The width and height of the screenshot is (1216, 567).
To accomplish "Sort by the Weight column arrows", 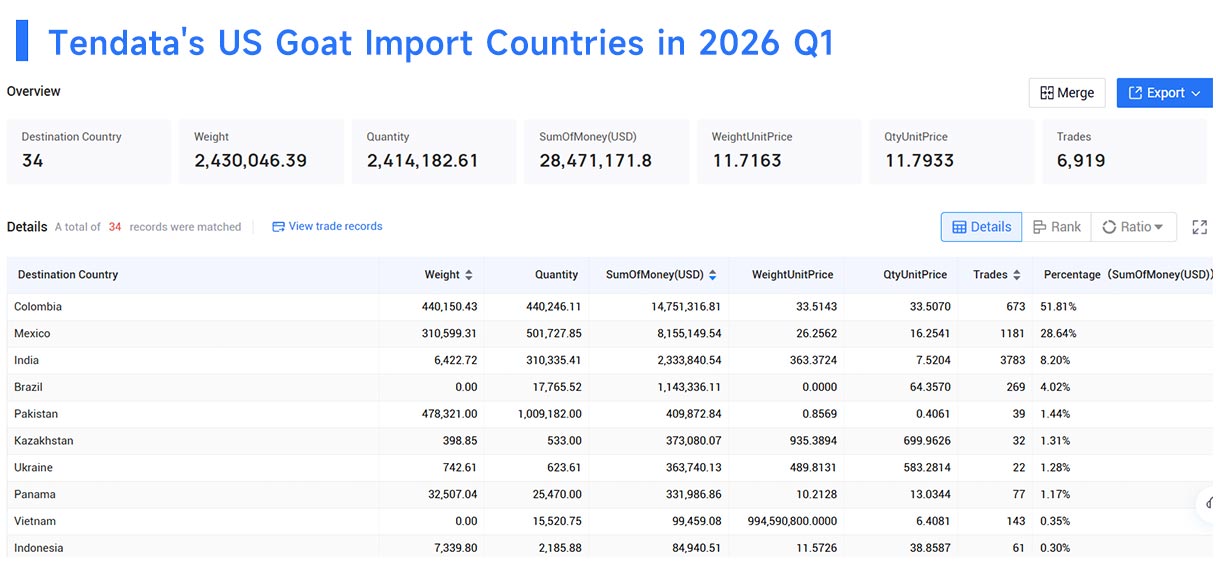I will [x=468, y=275].
